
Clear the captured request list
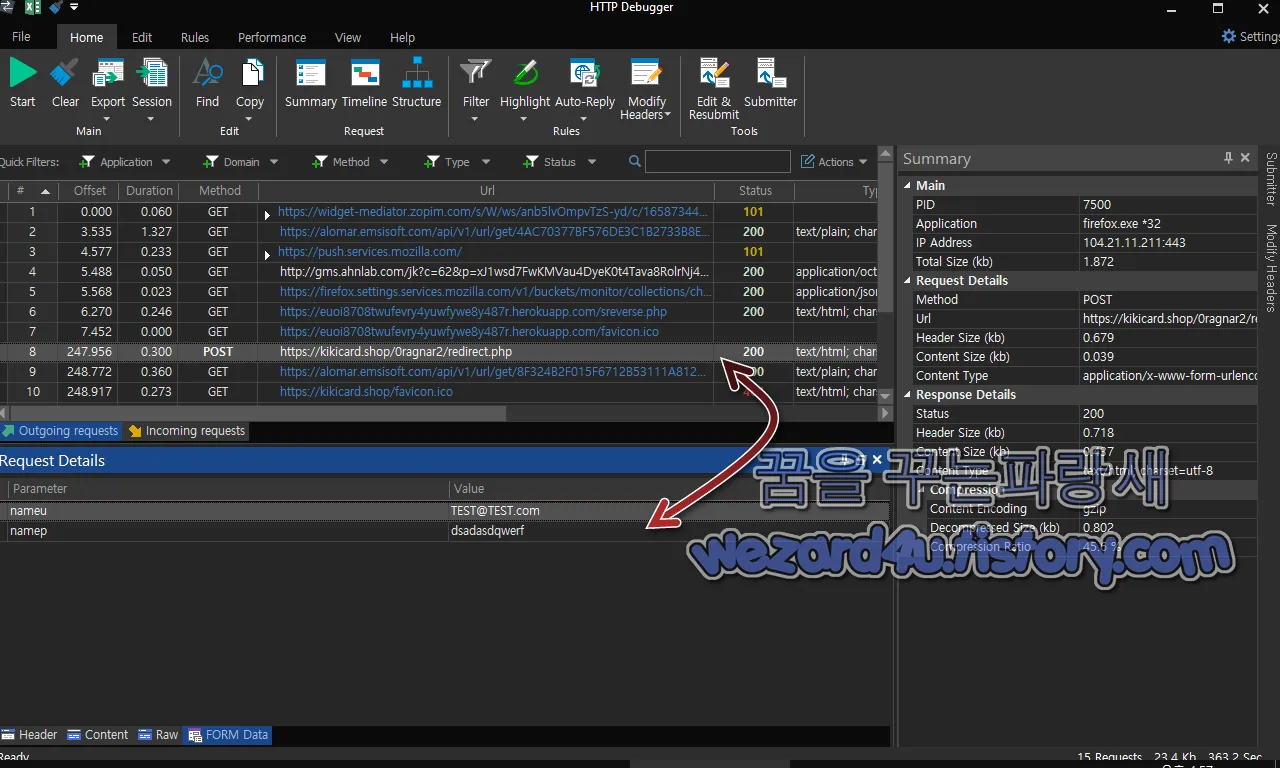click(x=65, y=83)
